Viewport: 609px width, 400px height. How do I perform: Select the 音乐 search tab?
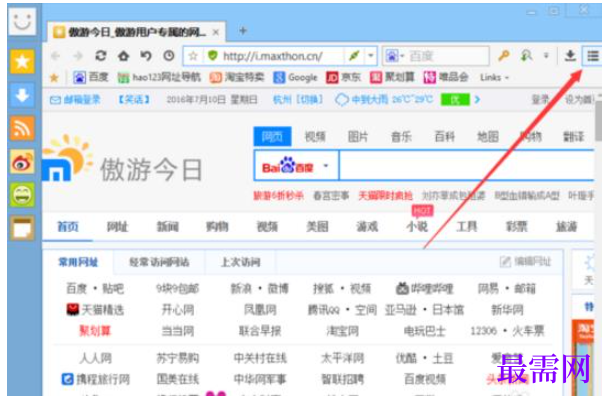click(401, 137)
